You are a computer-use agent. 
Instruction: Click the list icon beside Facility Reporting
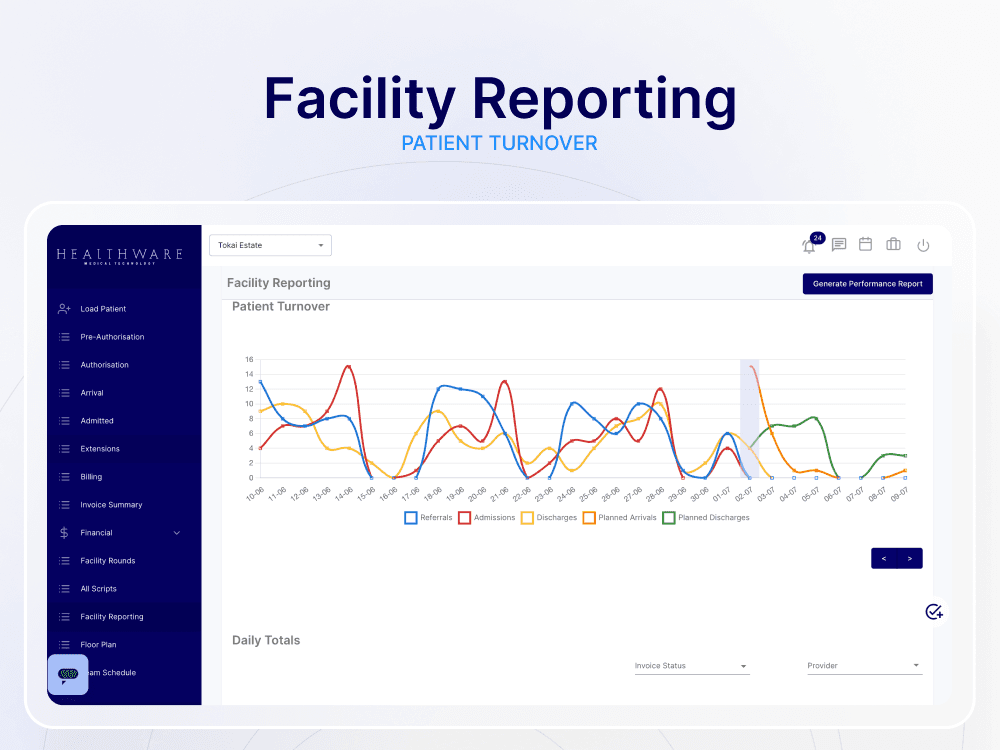pyautogui.click(x=64, y=617)
